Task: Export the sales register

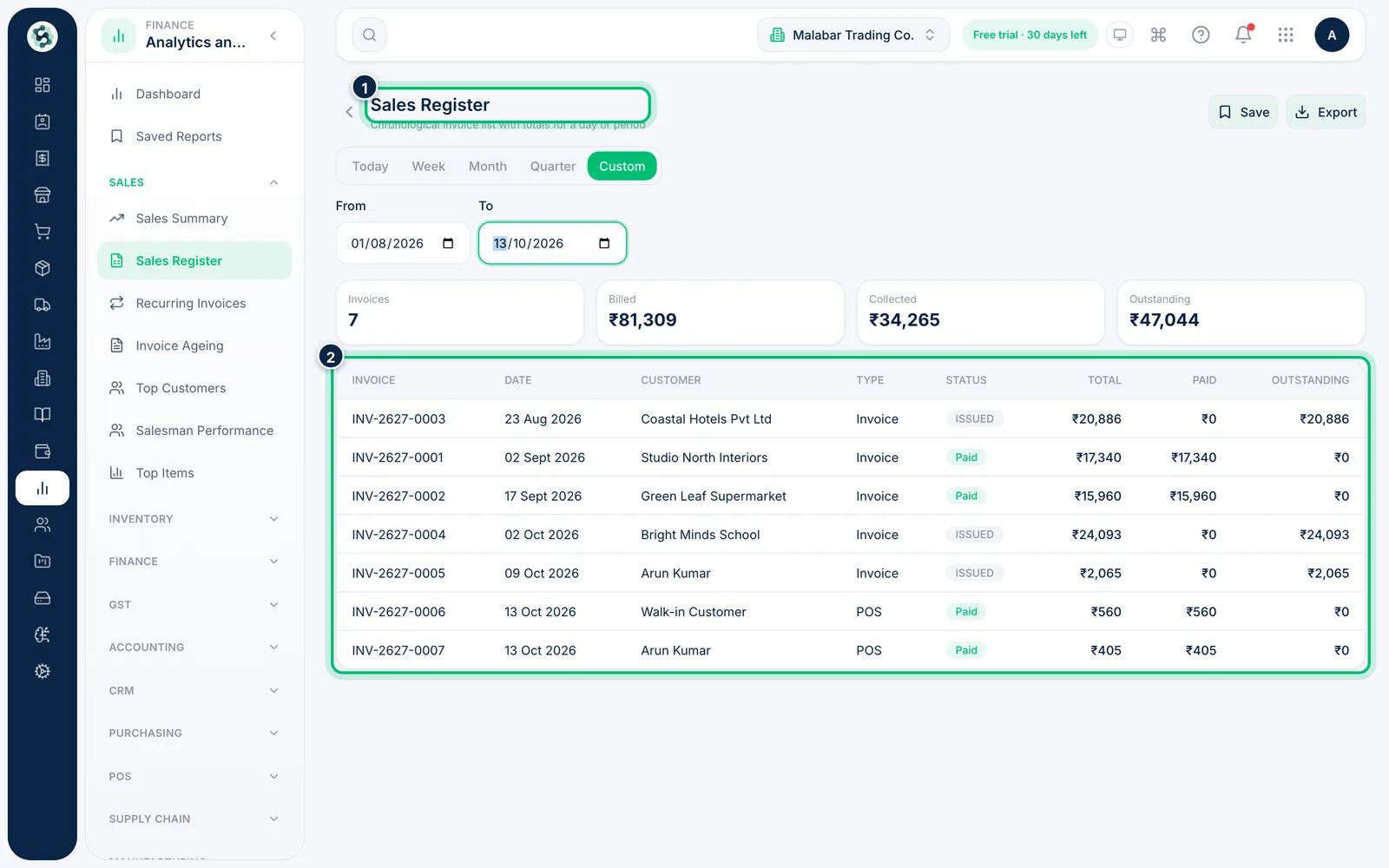Action: pyautogui.click(x=1326, y=112)
